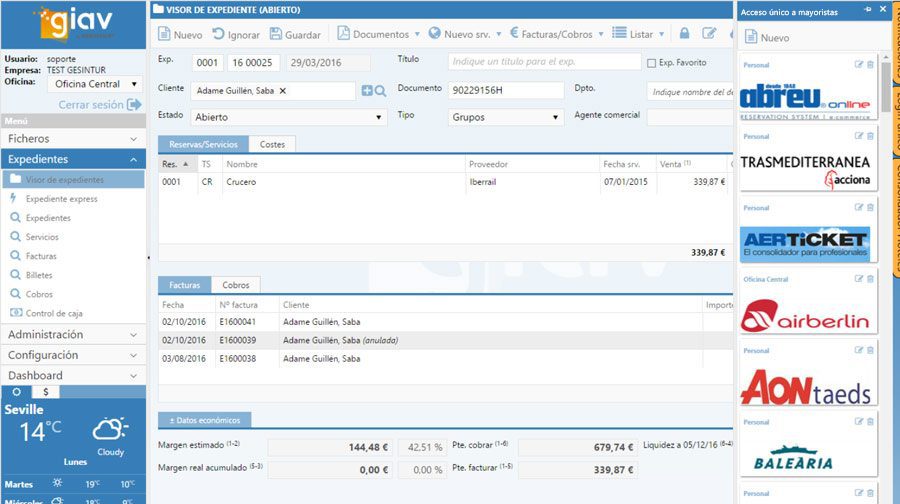Viewport: 900px width, 504px height.
Task: Open the Expedientes search menu item
Action: tap(48, 218)
